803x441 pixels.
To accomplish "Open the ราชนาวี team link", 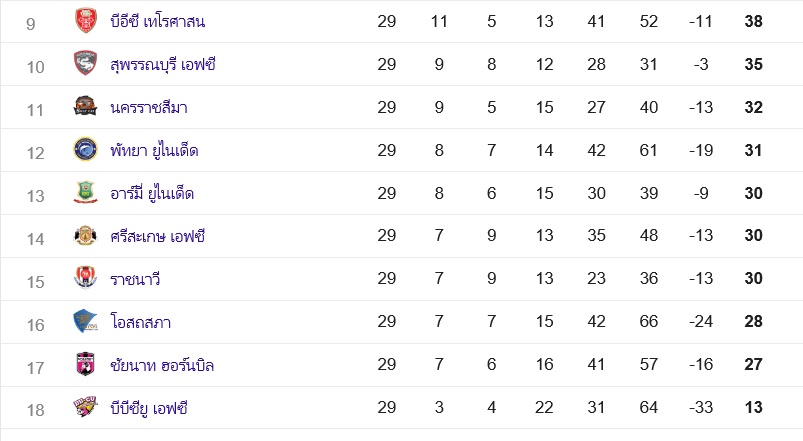I will [135, 279].
